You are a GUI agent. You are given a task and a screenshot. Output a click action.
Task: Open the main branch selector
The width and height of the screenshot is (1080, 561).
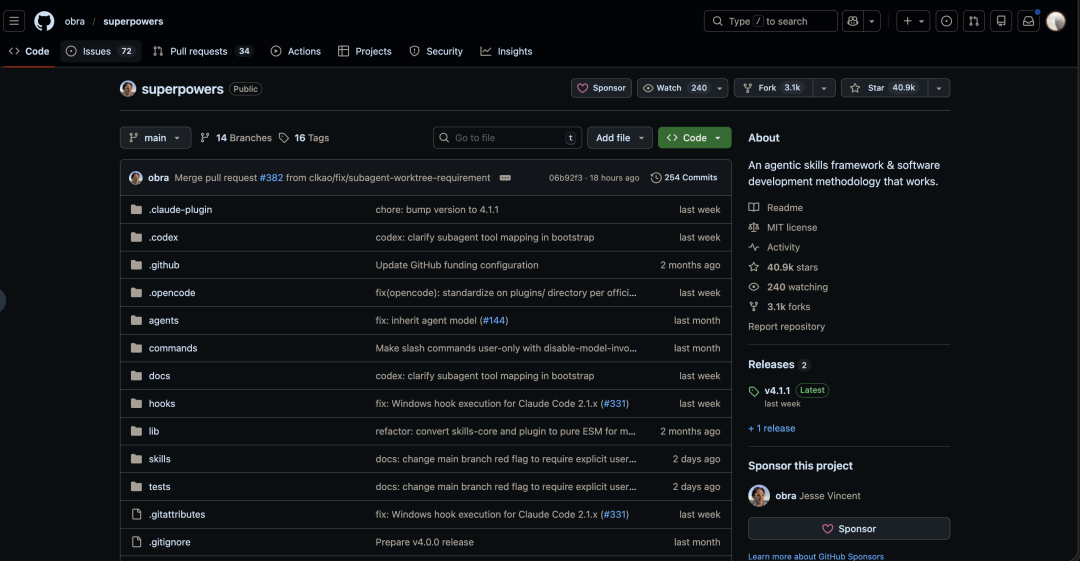point(156,138)
